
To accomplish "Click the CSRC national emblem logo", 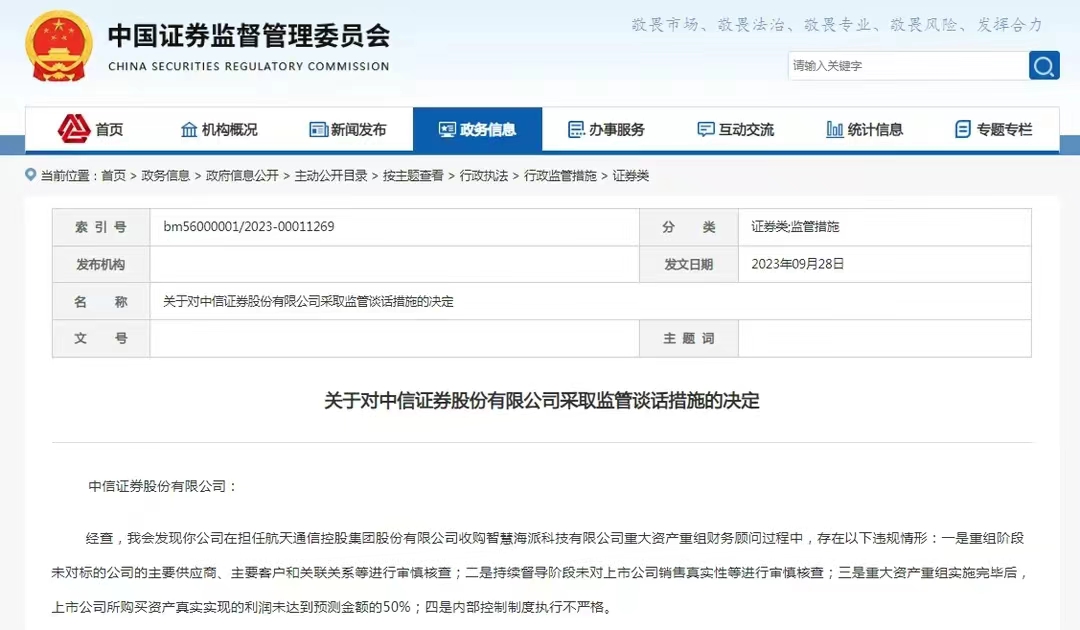I will pos(58,44).
